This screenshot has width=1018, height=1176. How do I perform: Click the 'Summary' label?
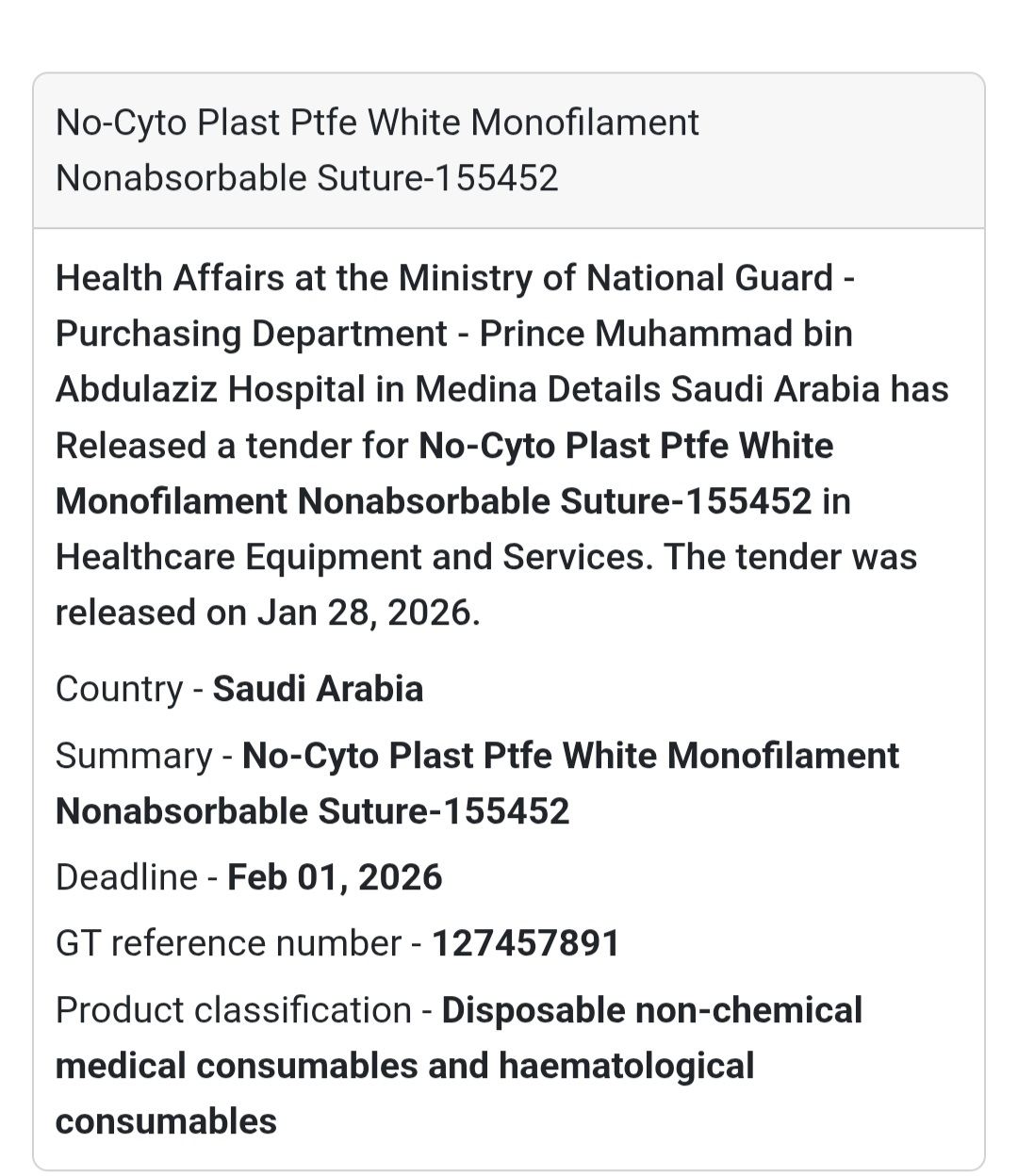(x=134, y=756)
